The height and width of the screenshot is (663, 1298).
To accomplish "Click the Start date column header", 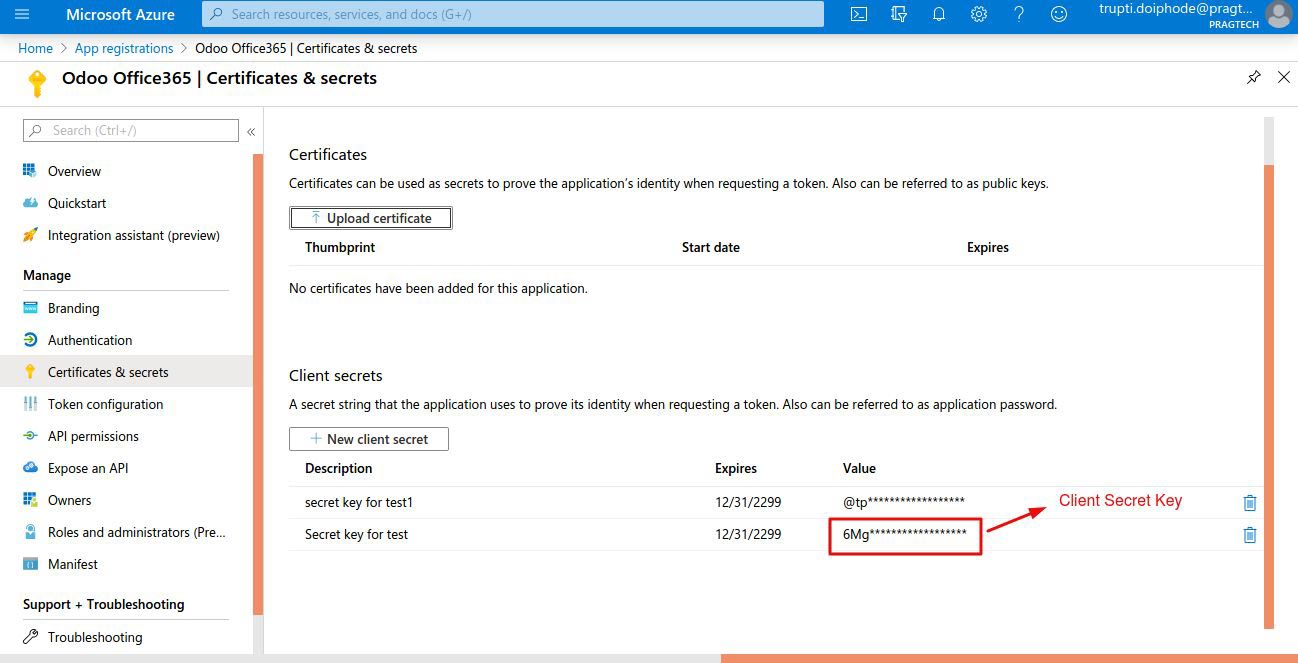I will [711, 247].
